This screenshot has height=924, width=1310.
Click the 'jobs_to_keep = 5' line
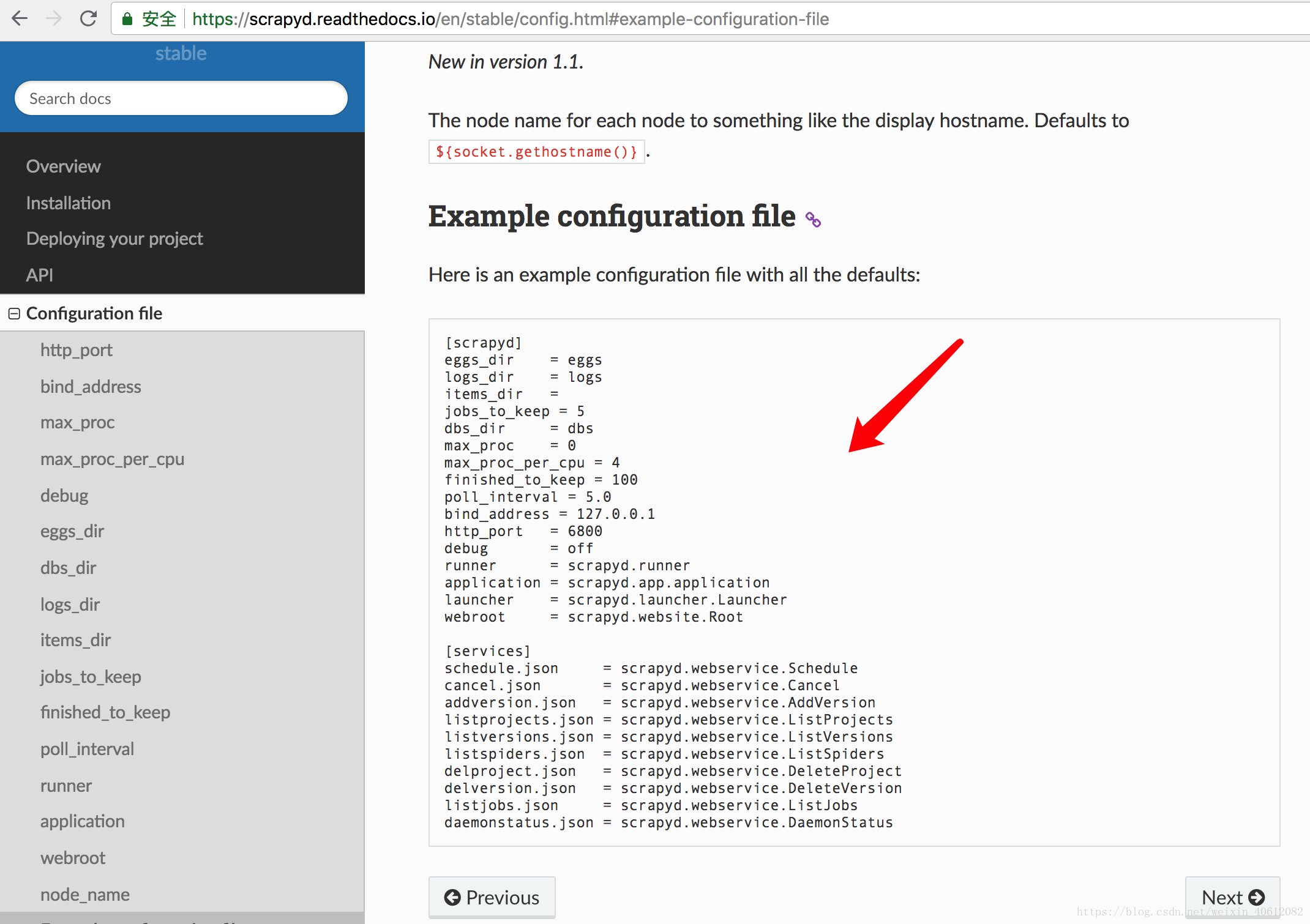click(x=515, y=411)
